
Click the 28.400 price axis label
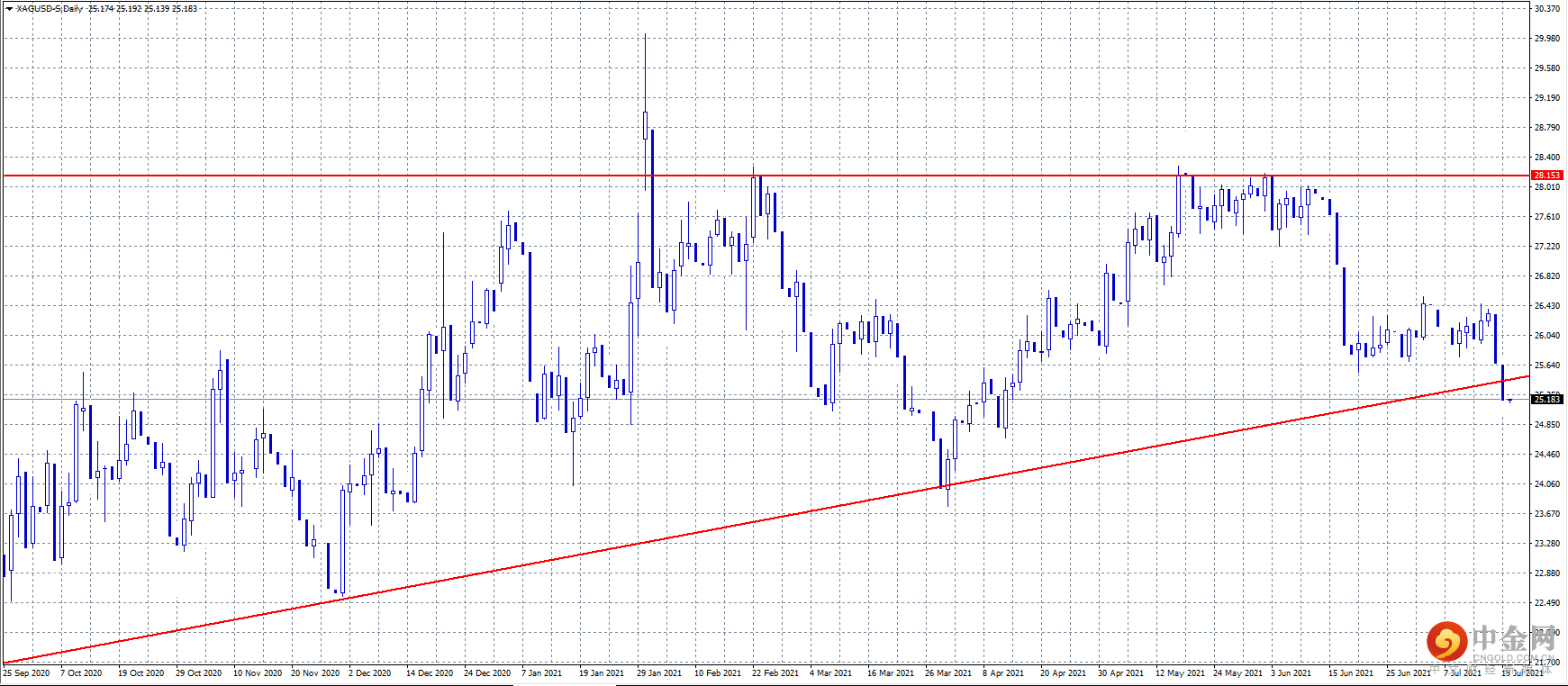tap(1547, 157)
